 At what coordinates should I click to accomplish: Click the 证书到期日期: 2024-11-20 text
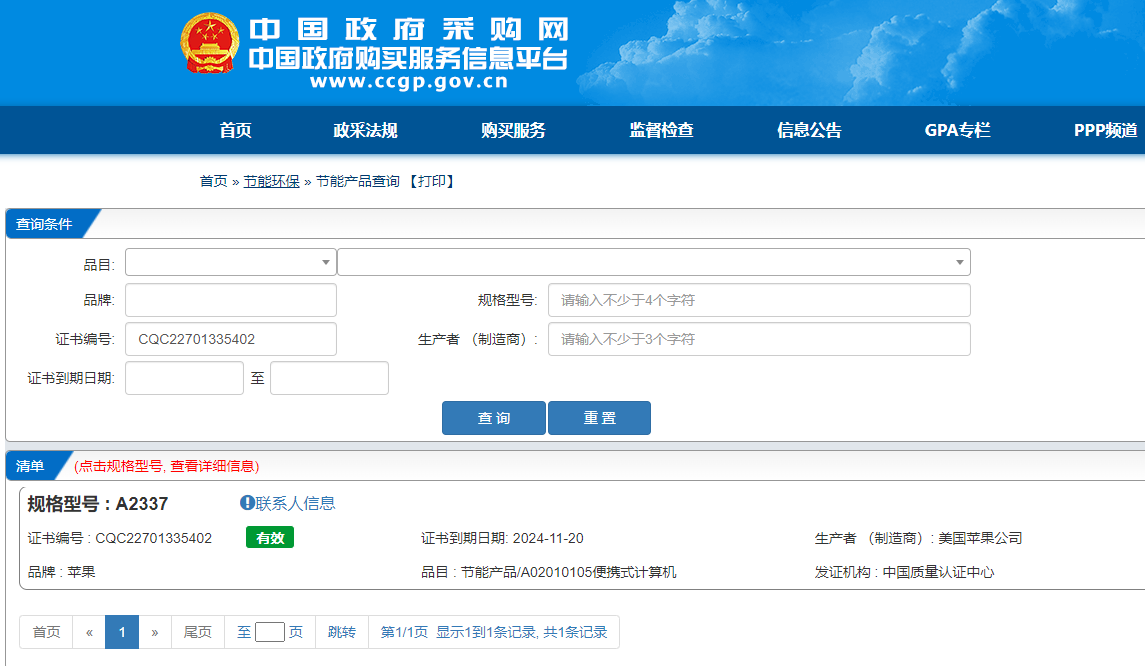click(x=502, y=538)
